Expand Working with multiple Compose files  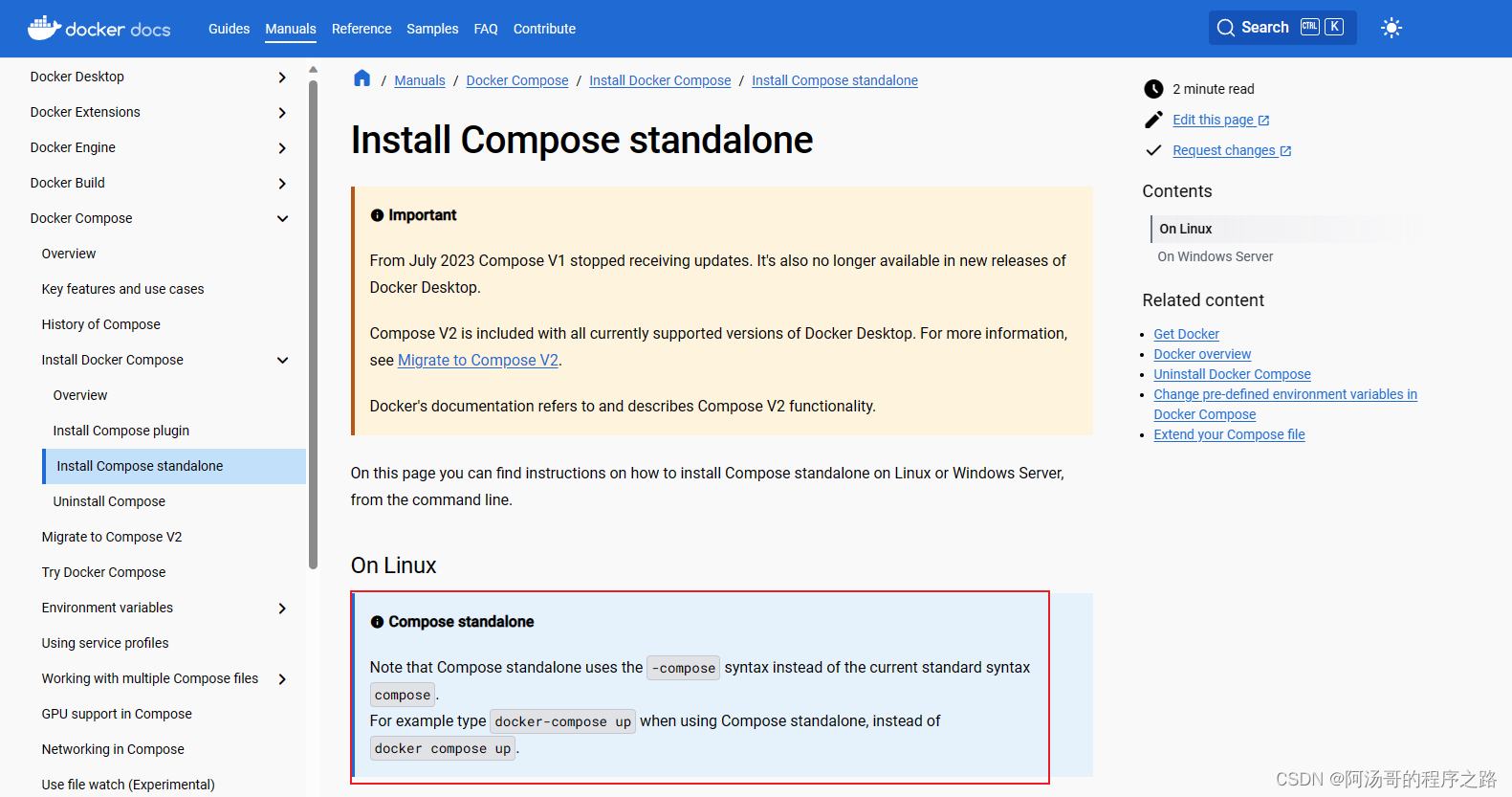pos(282,678)
